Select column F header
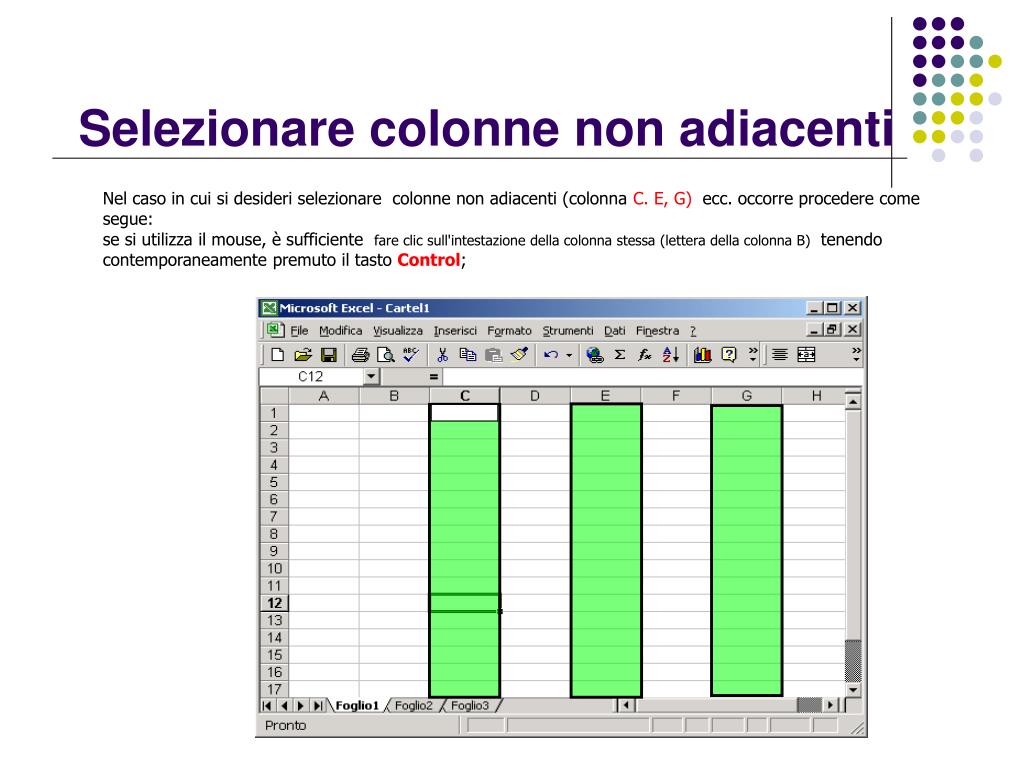Screen dimensions: 1024x768 (x=676, y=396)
